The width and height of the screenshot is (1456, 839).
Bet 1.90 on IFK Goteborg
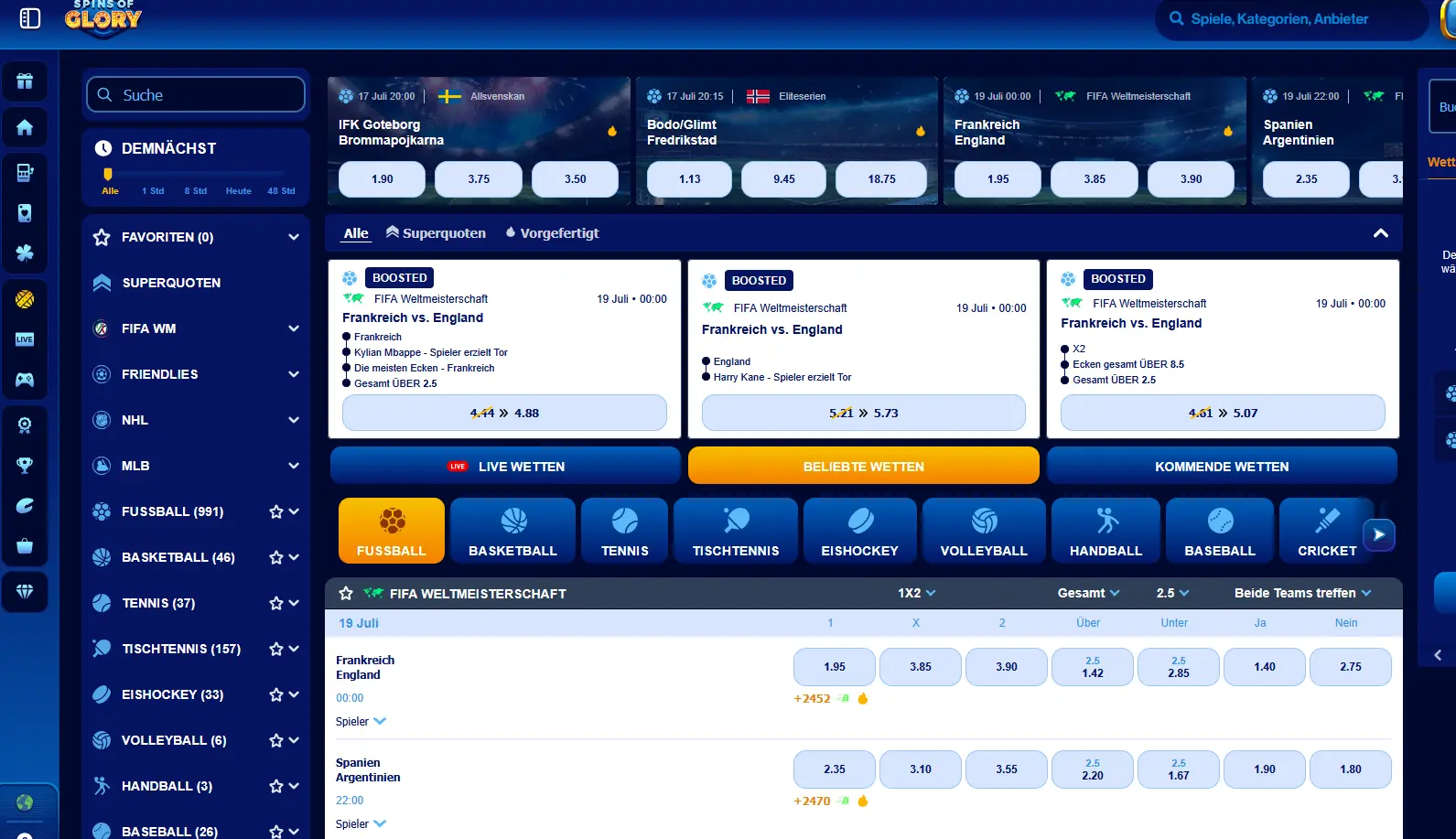pyautogui.click(x=383, y=179)
